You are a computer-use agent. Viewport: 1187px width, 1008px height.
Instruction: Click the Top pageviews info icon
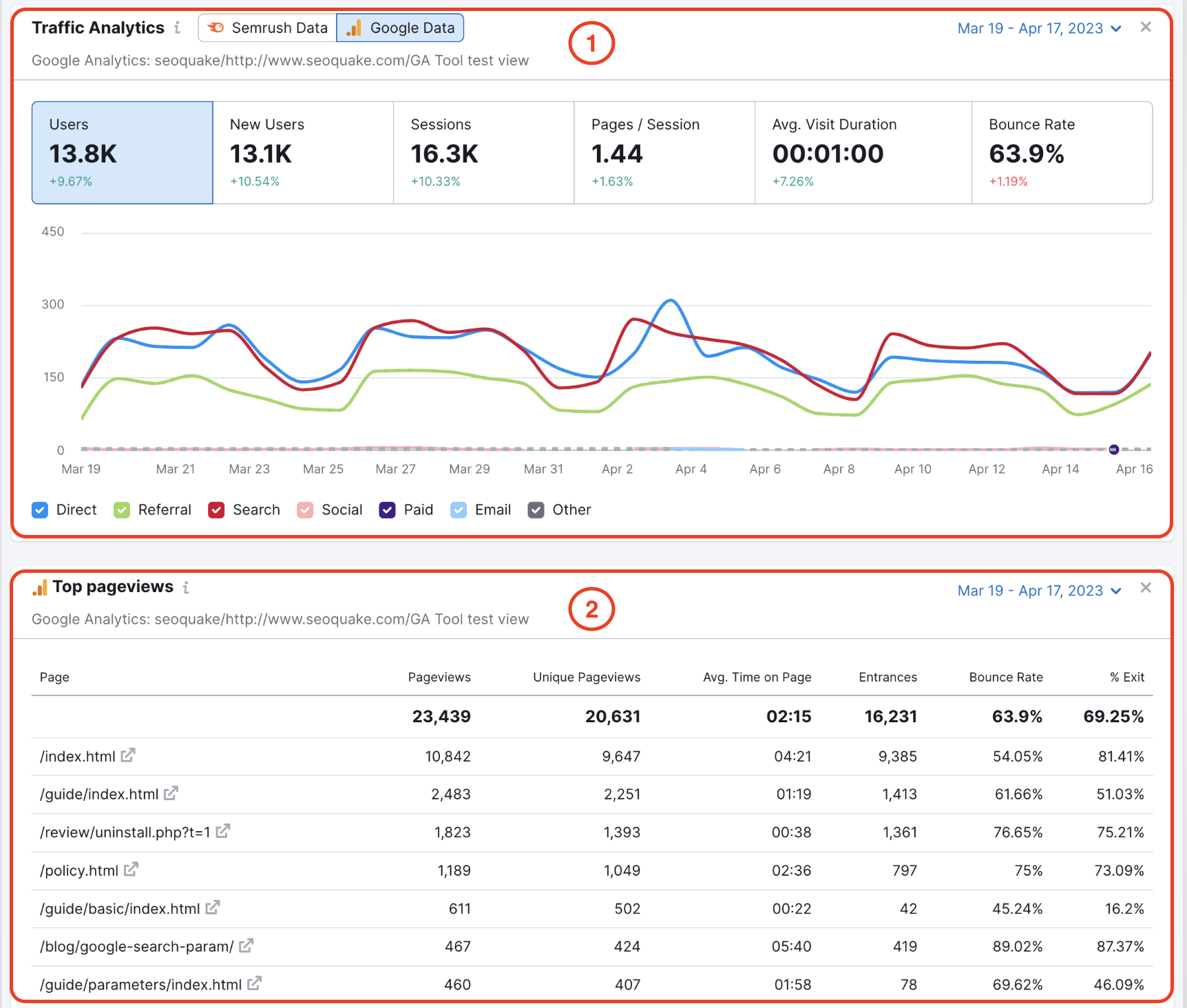coord(186,587)
